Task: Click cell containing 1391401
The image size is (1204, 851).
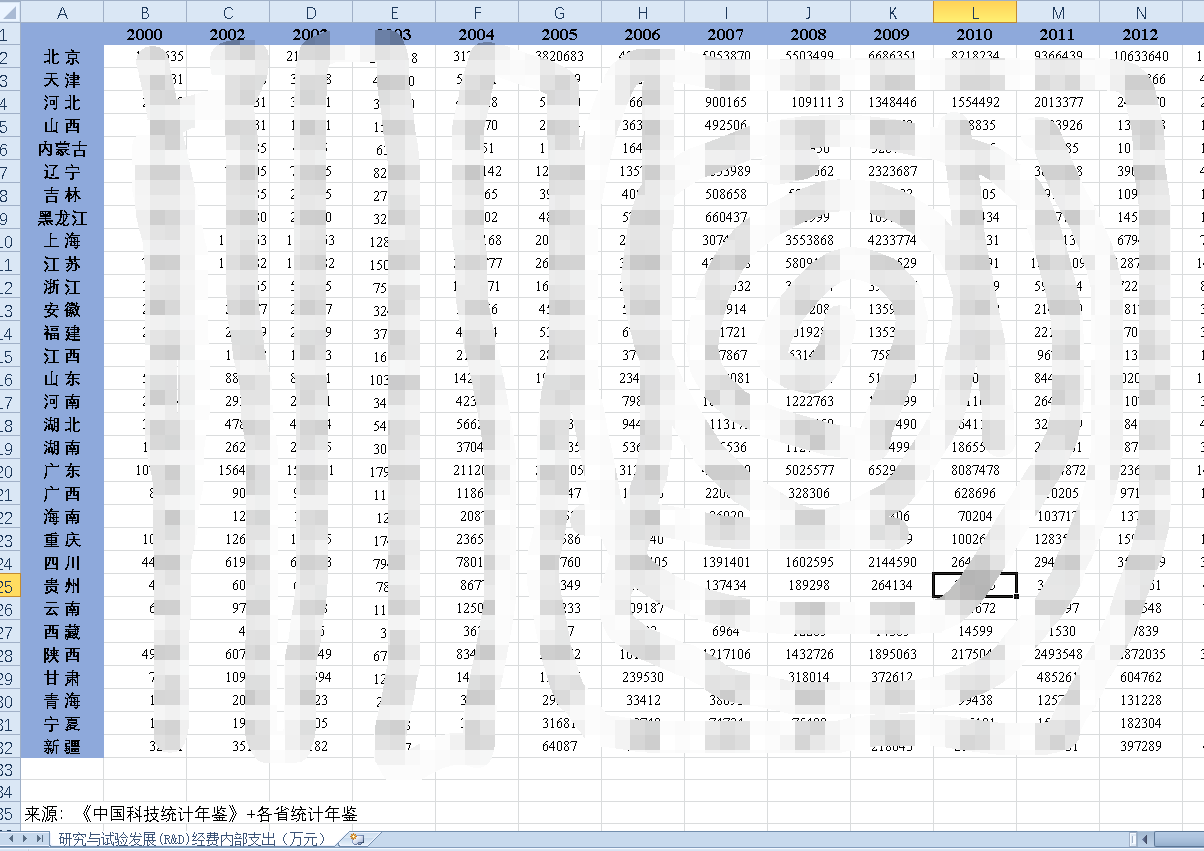Action: click(725, 563)
